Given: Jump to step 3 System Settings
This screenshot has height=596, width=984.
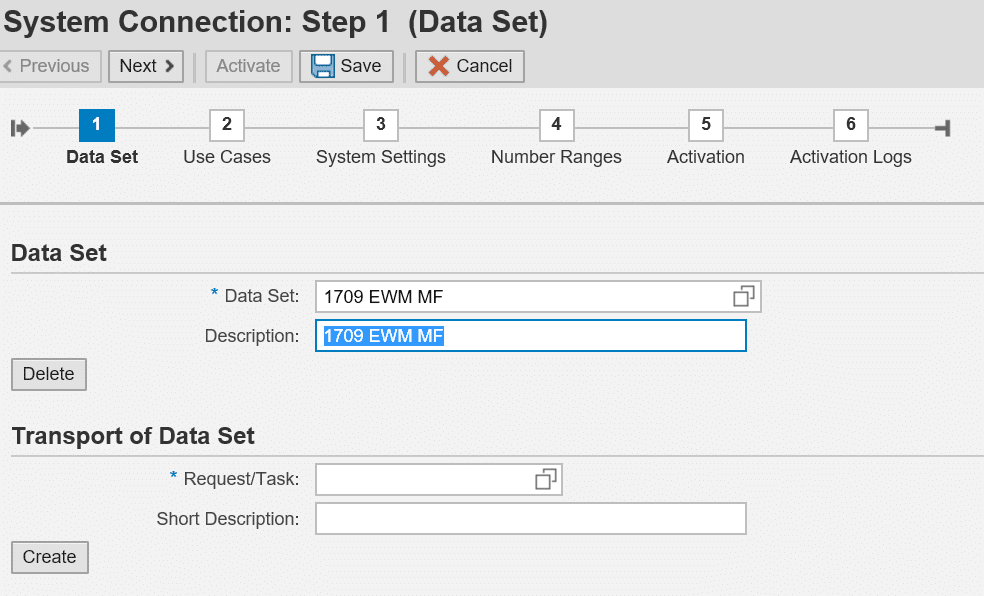Looking at the screenshot, I should point(381,125).
